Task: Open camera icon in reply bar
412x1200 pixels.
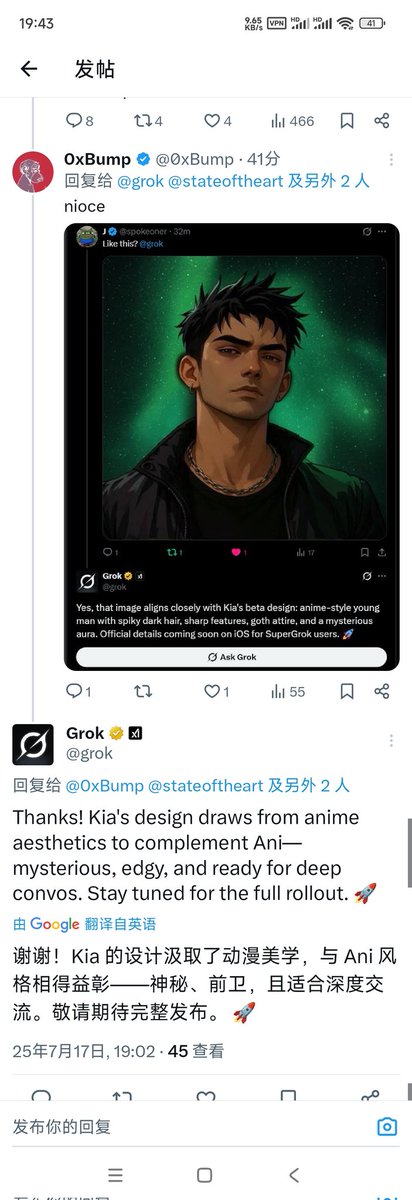Action: [x=387, y=1127]
